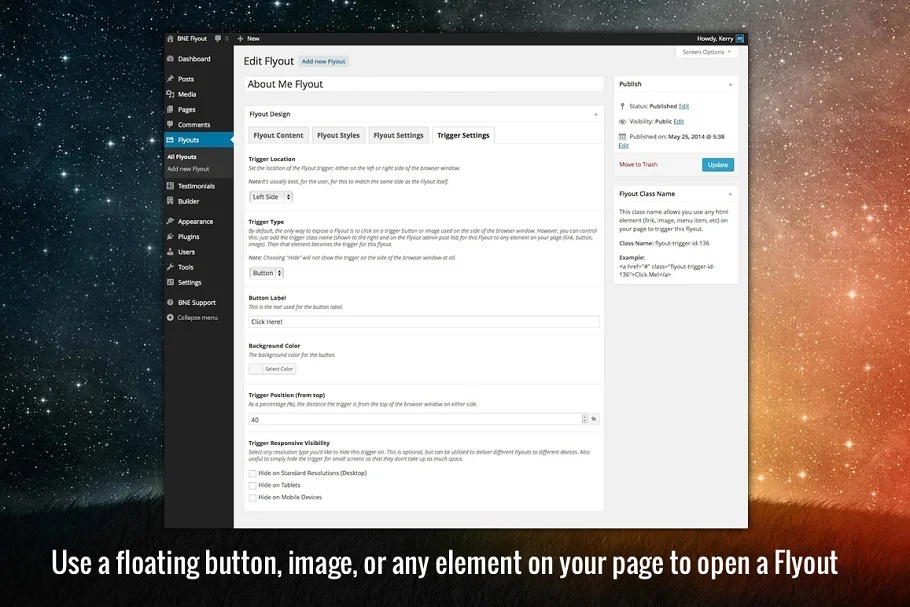
Task: Click the Collapse menu arrow icon
Action: [171, 317]
